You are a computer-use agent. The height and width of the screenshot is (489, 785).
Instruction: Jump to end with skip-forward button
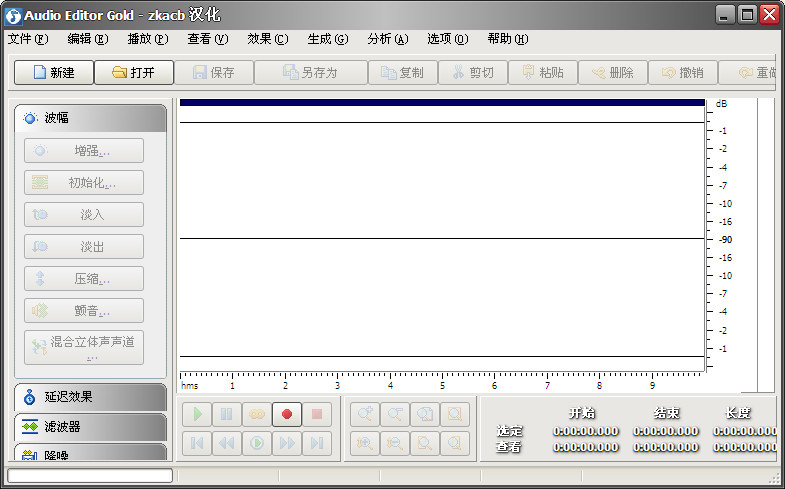317,443
